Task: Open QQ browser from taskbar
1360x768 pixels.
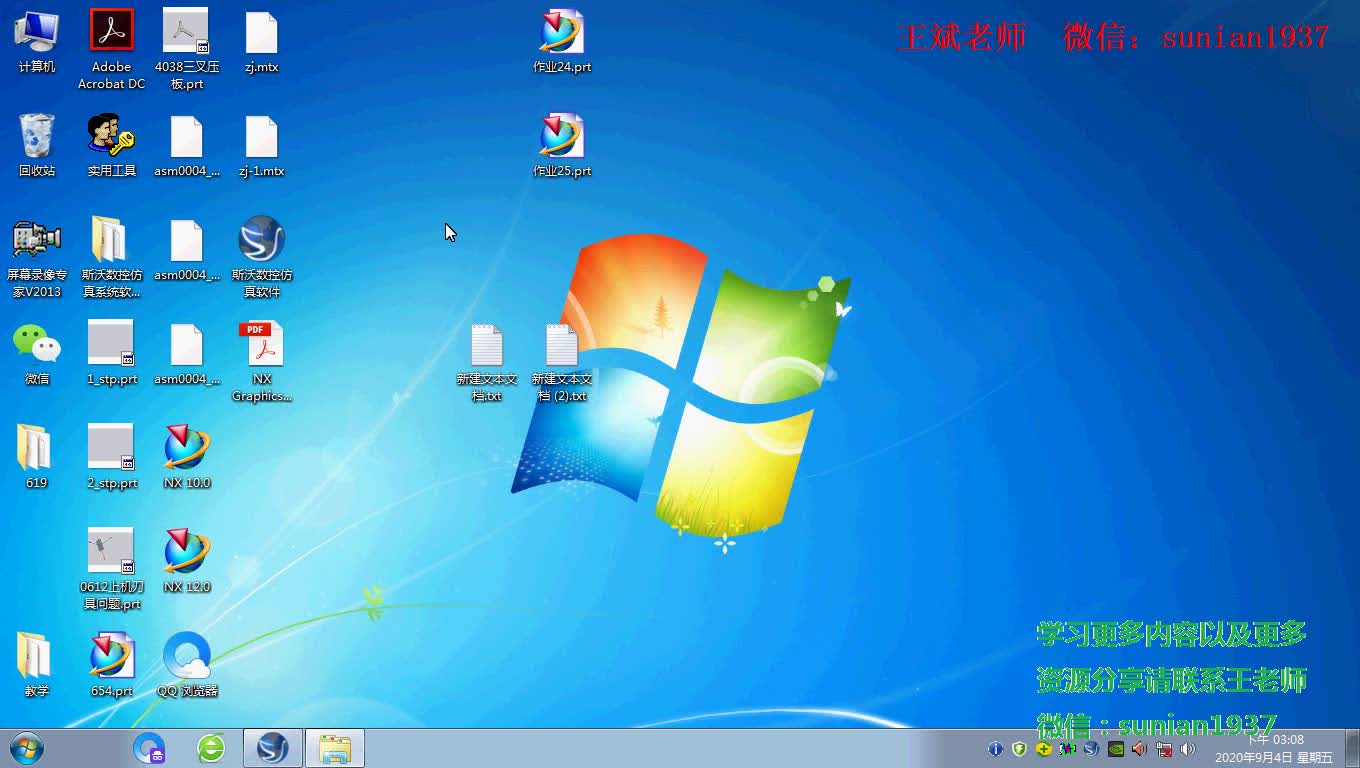Action: click(150, 748)
